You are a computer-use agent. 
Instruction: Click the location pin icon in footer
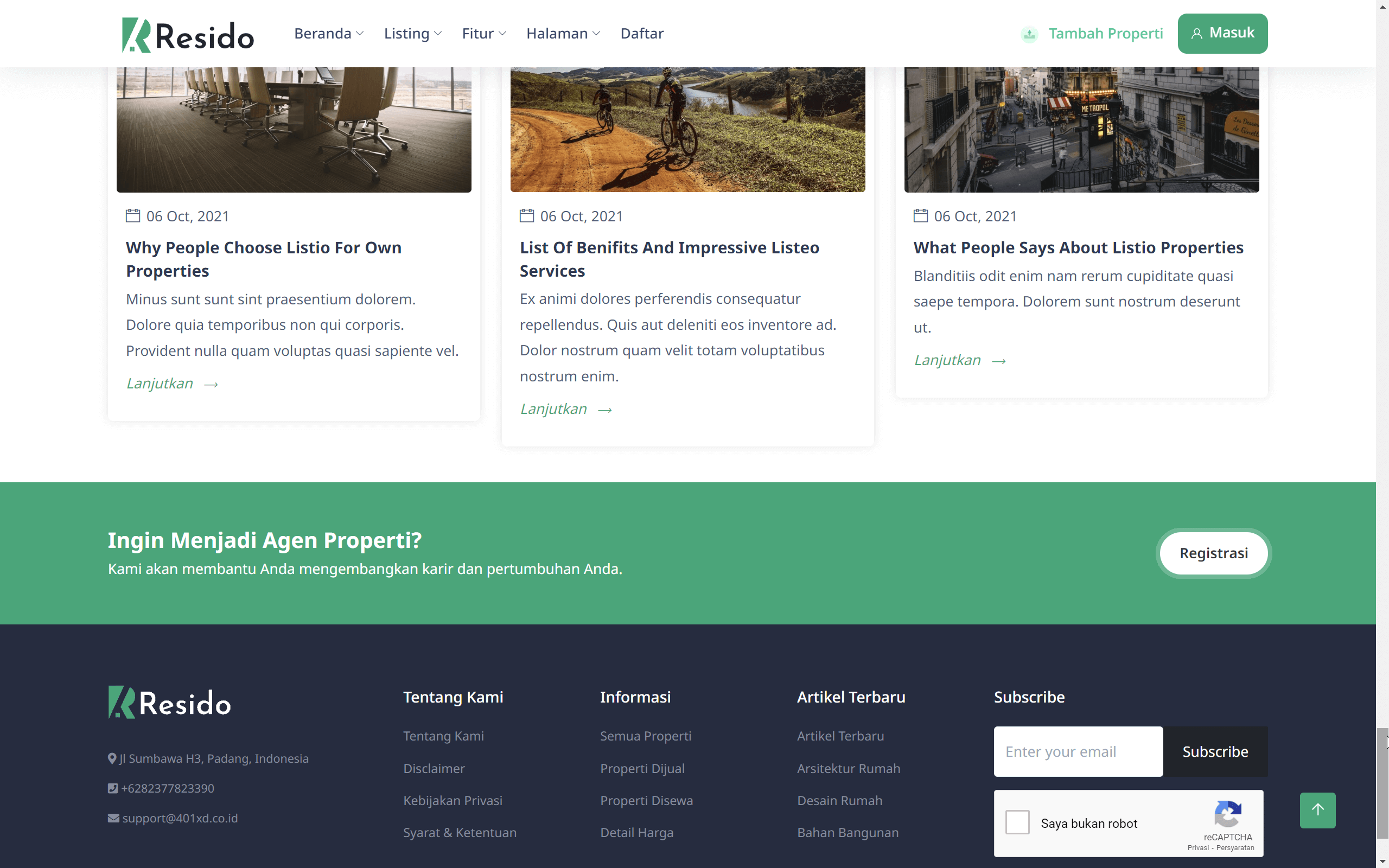(112, 758)
